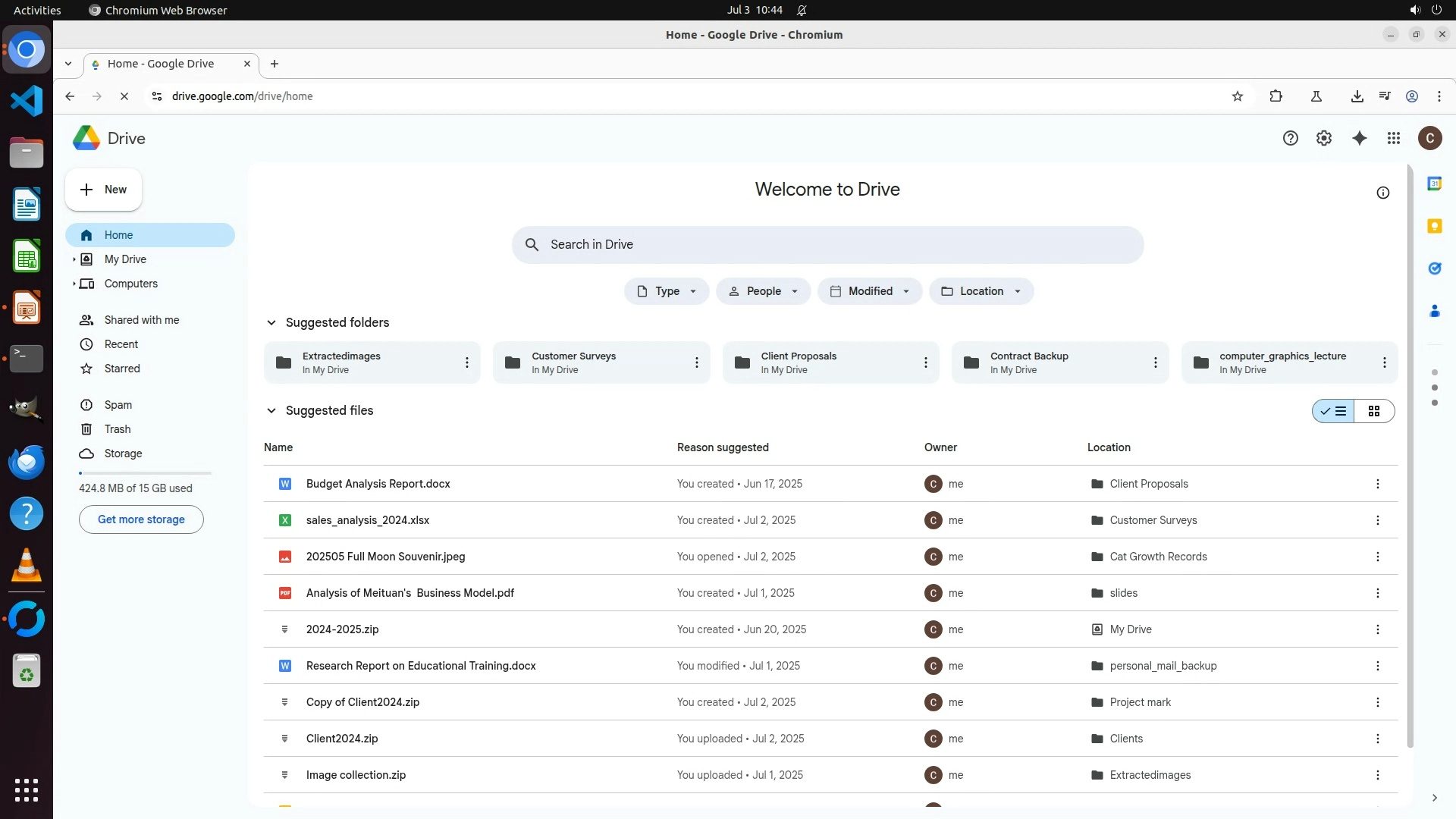Click the storage usage progress bar
This screenshot has width=1456, height=819.
145,473
